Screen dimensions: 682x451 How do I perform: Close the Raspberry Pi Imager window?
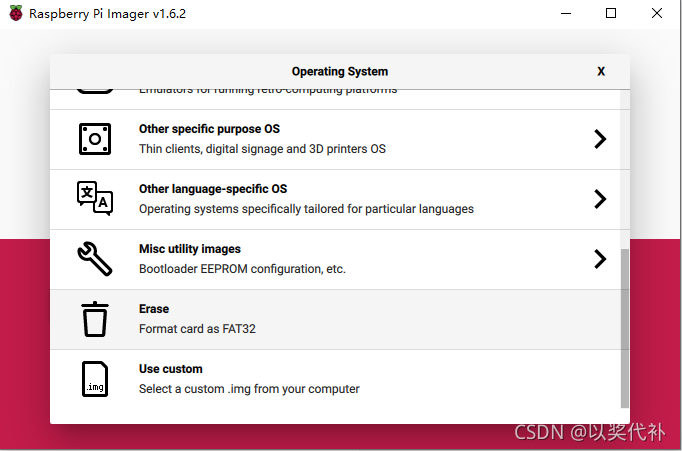(657, 13)
